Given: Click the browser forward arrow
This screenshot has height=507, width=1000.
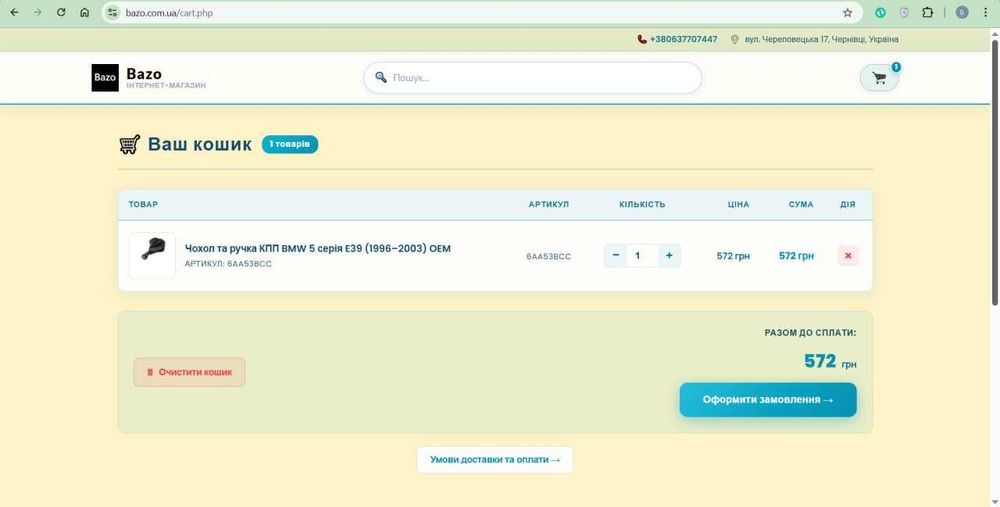Looking at the screenshot, I should (x=38, y=12).
